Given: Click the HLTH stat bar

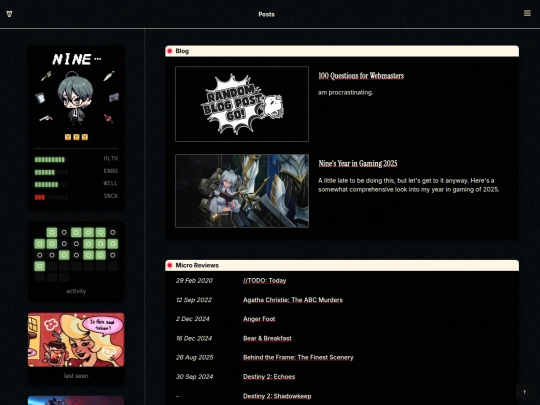Looking at the screenshot, I should click(x=50, y=159).
